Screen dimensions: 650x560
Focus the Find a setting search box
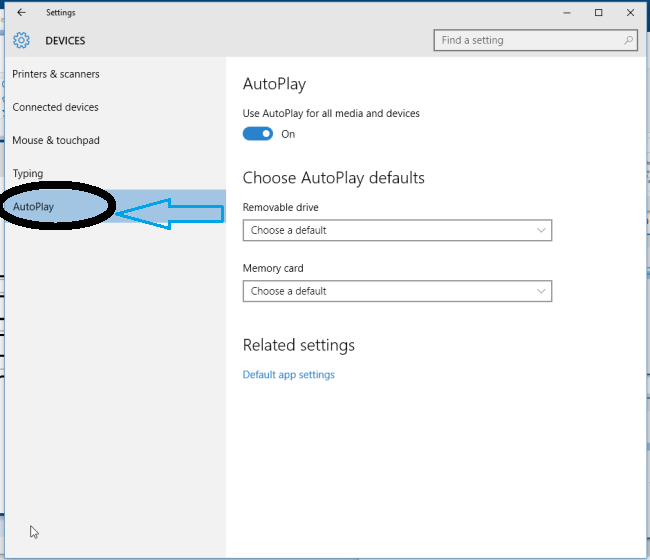coord(528,41)
